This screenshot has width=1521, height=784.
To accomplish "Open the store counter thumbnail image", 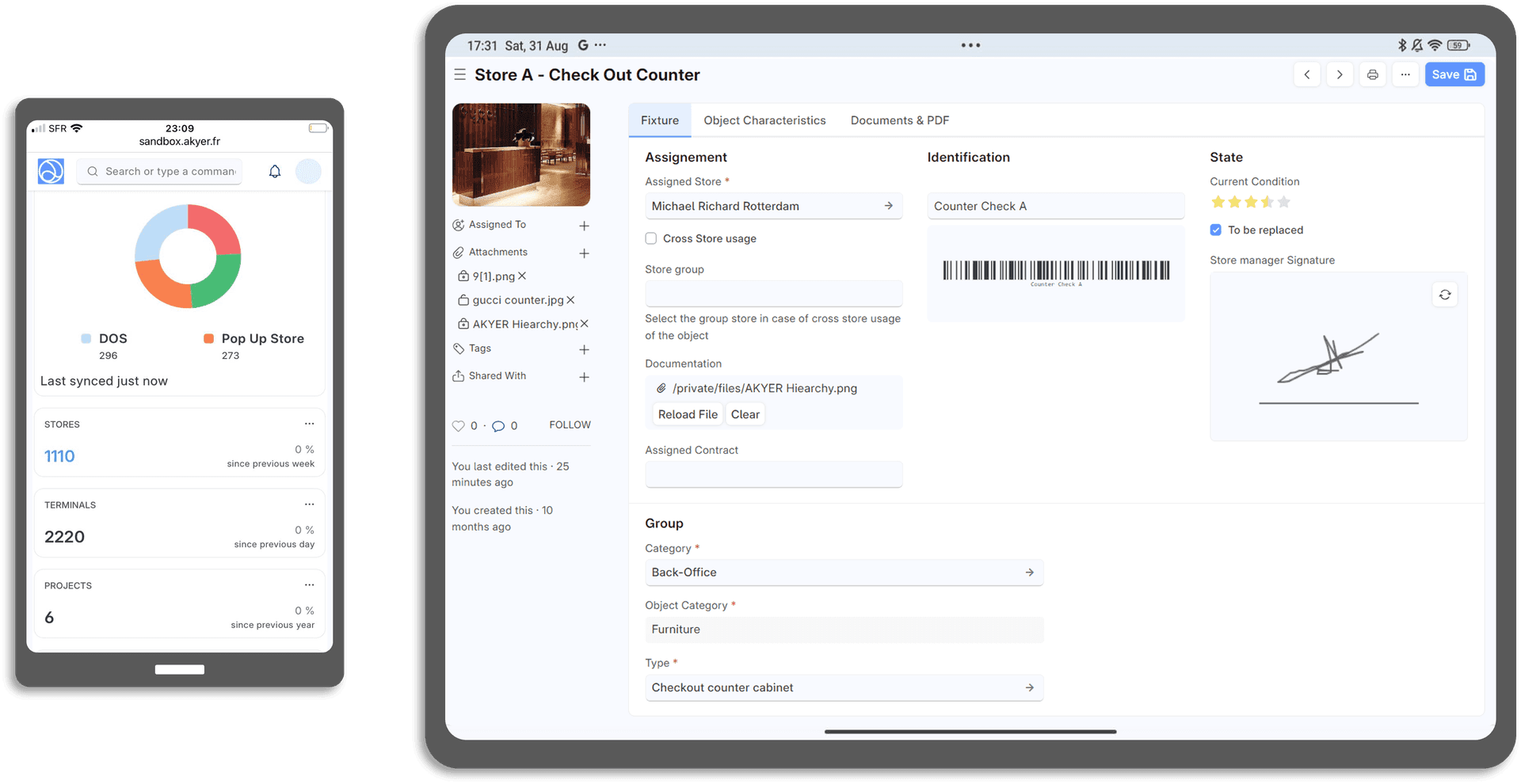I will click(521, 154).
